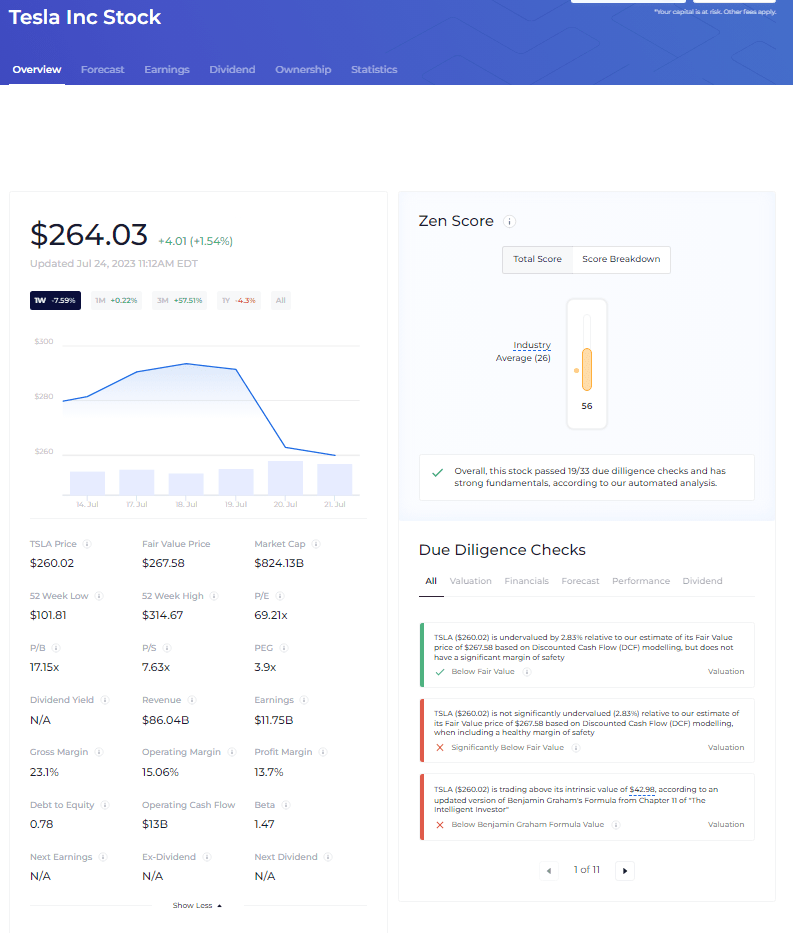Click info icon beside Debt to Equity
Screen dimensions: 793x933
105,805
